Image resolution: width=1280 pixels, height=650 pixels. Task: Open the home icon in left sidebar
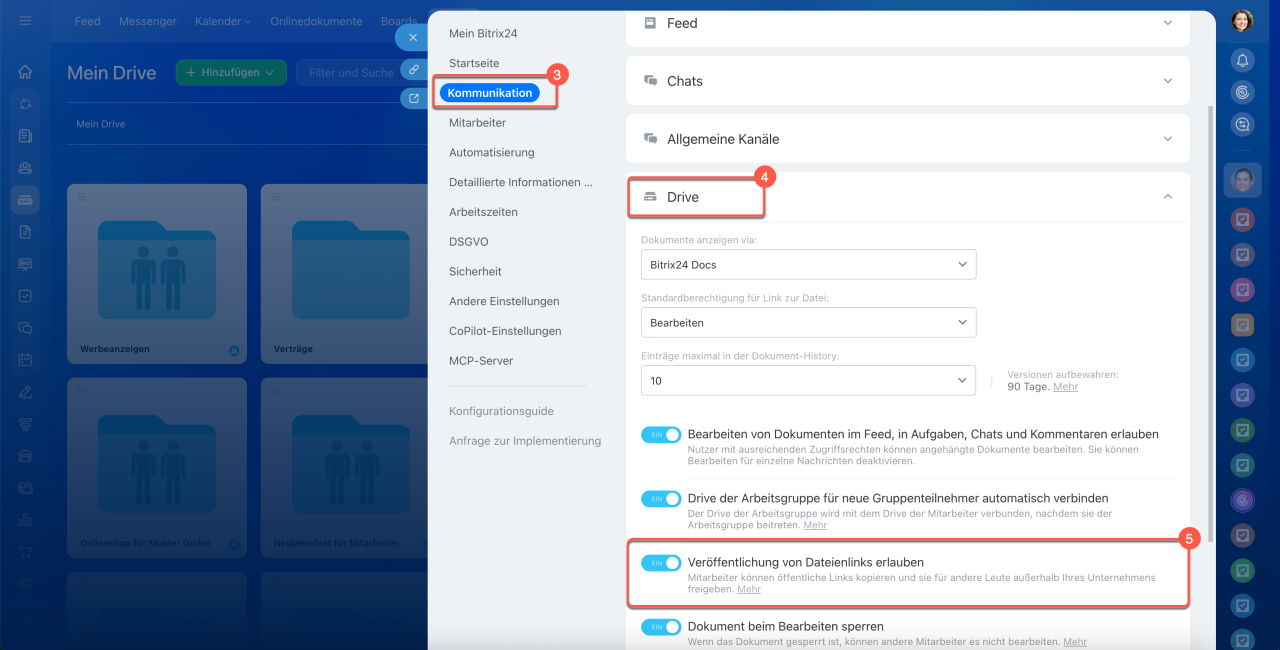click(x=25, y=72)
